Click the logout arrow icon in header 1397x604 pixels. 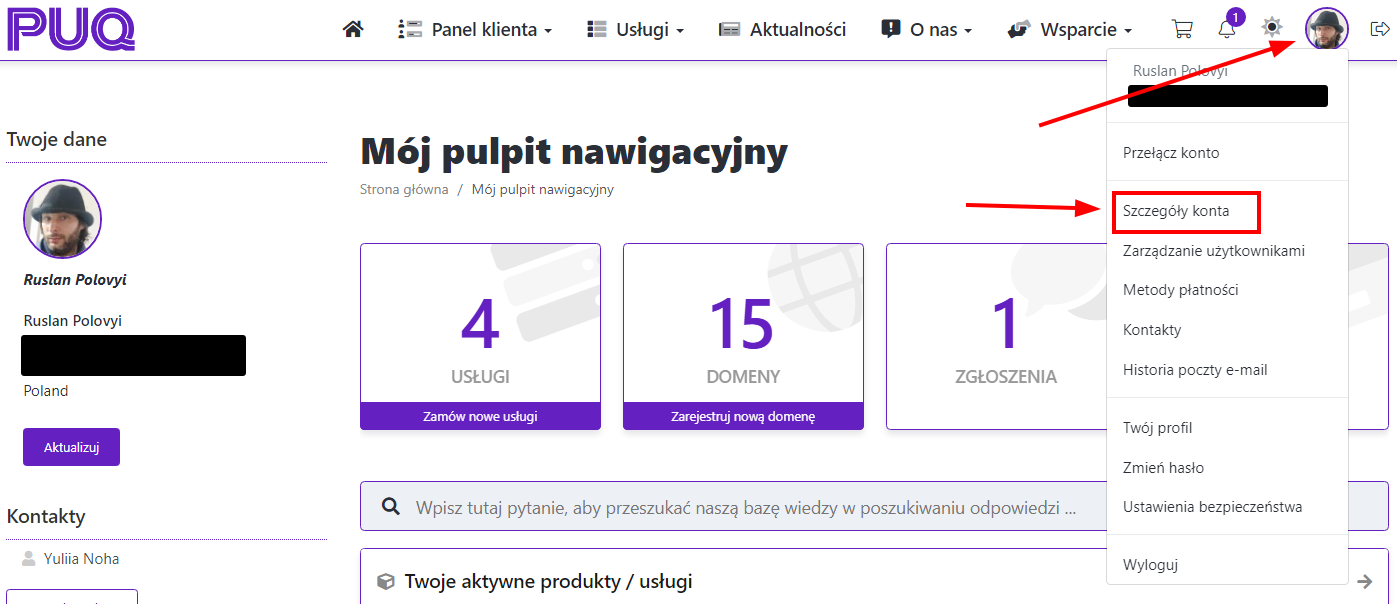pyautogui.click(x=1379, y=29)
